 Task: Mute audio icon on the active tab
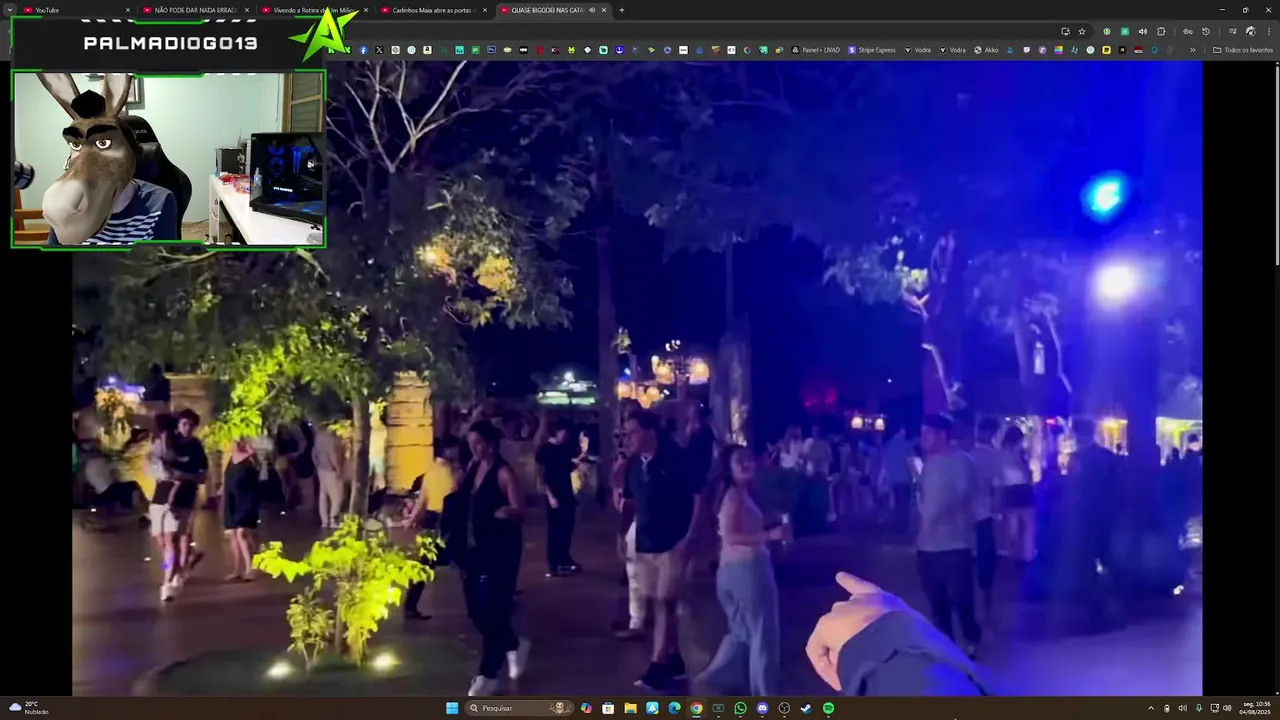[592, 10]
